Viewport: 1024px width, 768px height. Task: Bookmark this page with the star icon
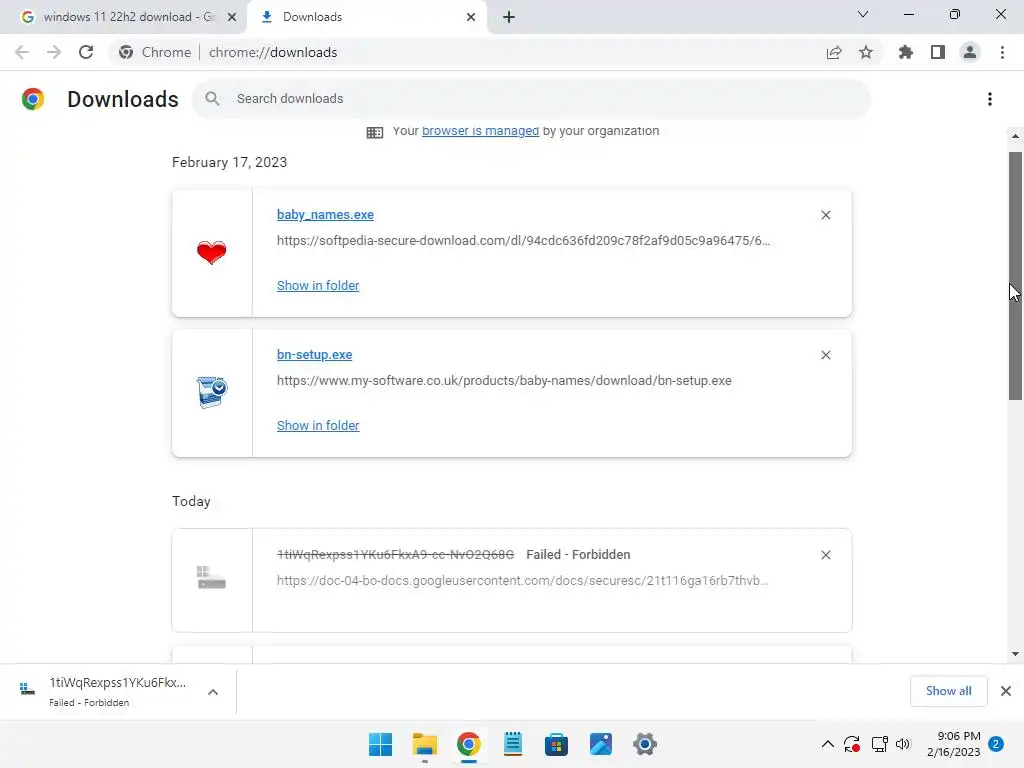tap(866, 52)
